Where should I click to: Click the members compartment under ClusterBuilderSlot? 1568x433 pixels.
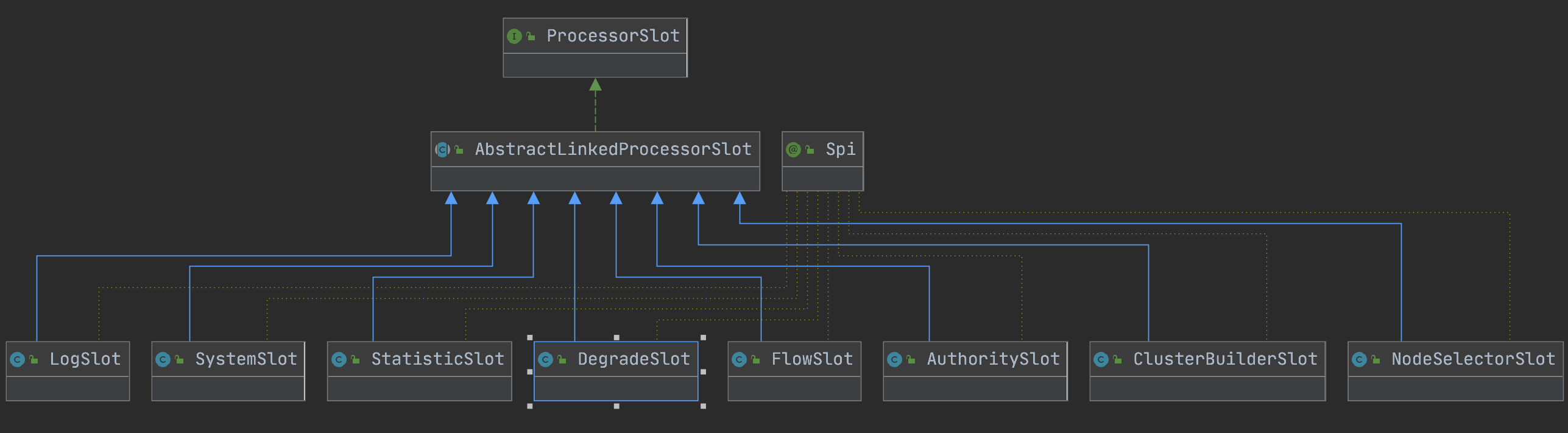pos(1207,388)
